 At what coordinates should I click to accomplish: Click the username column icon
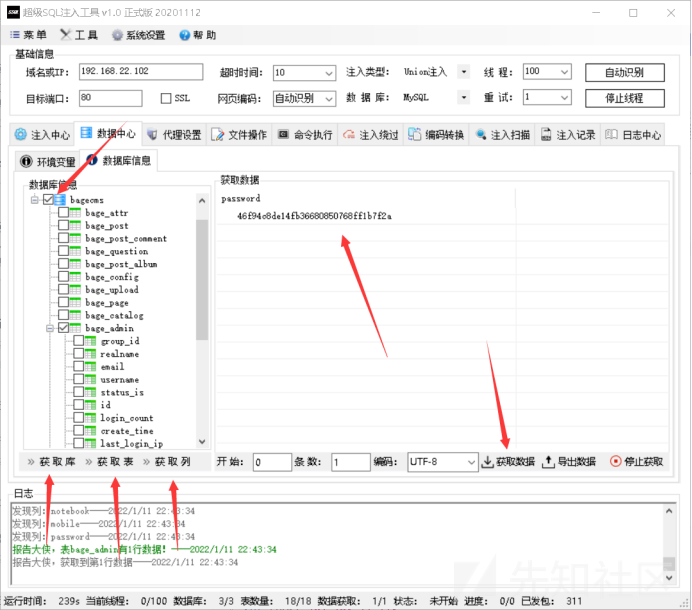coord(90,379)
